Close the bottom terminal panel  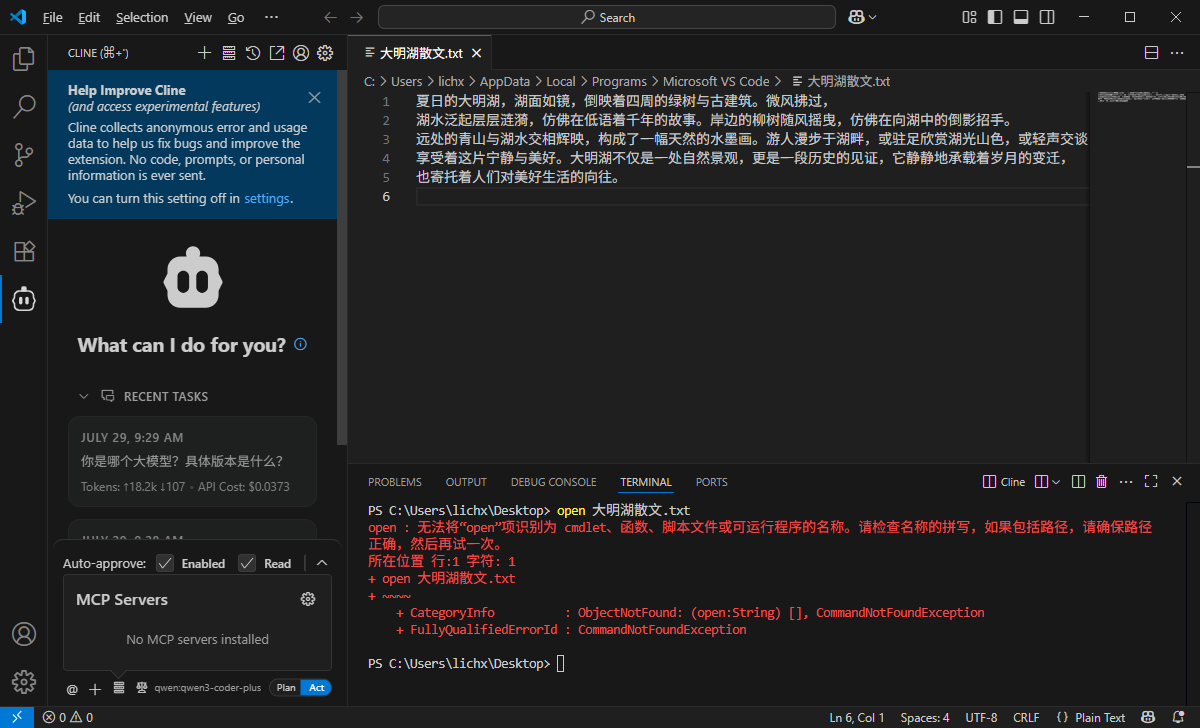(x=1176, y=481)
